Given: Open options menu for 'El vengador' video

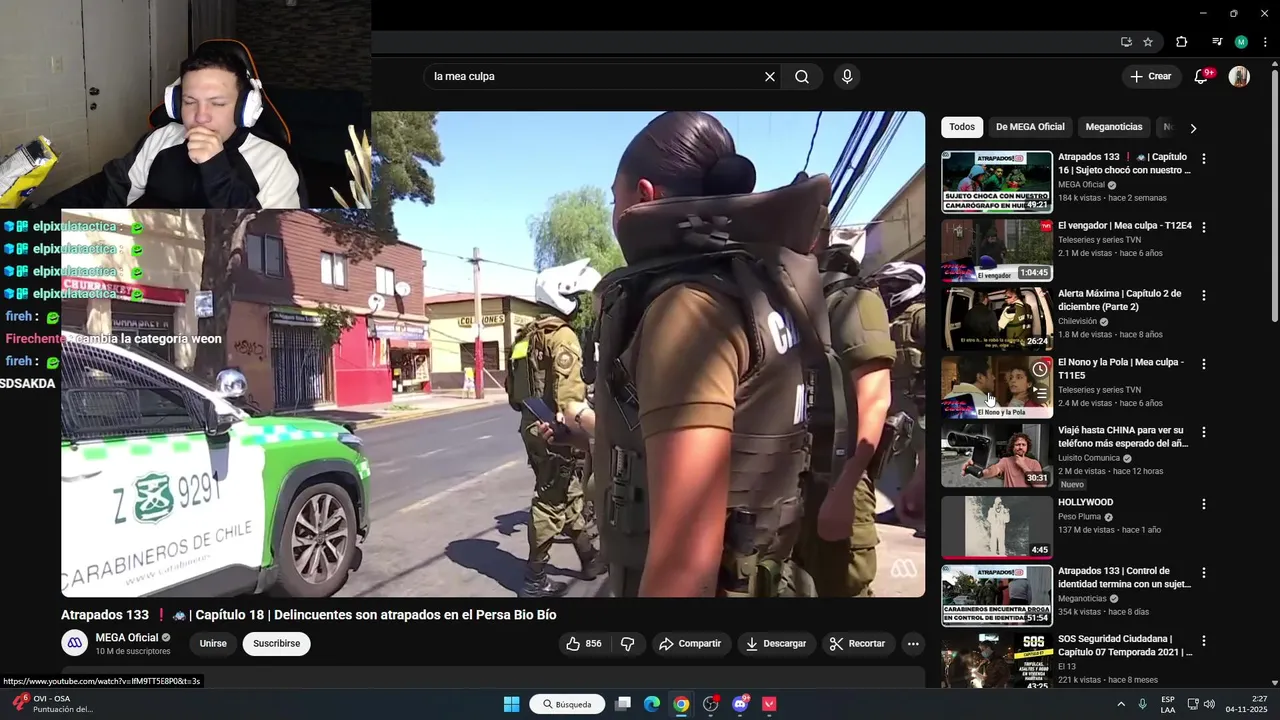Looking at the screenshot, I should [1204, 227].
